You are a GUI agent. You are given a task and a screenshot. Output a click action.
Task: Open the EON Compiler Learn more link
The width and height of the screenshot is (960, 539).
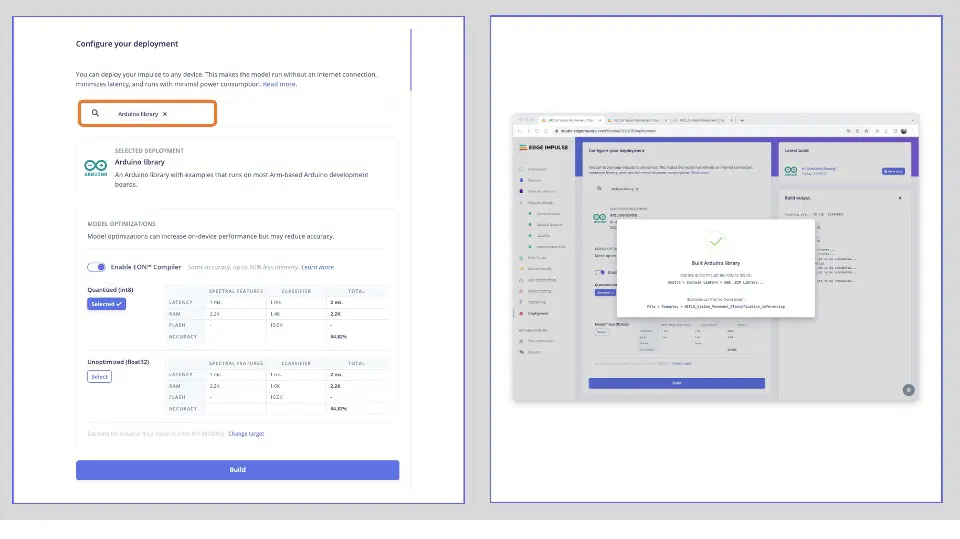pyautogui.click(x=317, y=267)
